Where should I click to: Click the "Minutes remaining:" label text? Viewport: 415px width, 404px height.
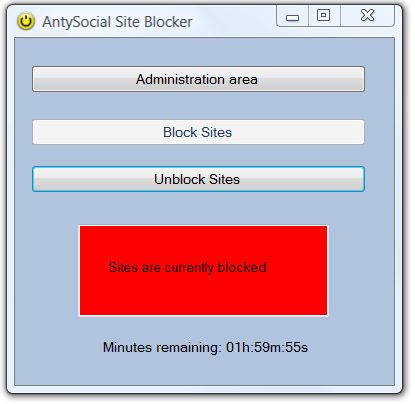point(162,348)
